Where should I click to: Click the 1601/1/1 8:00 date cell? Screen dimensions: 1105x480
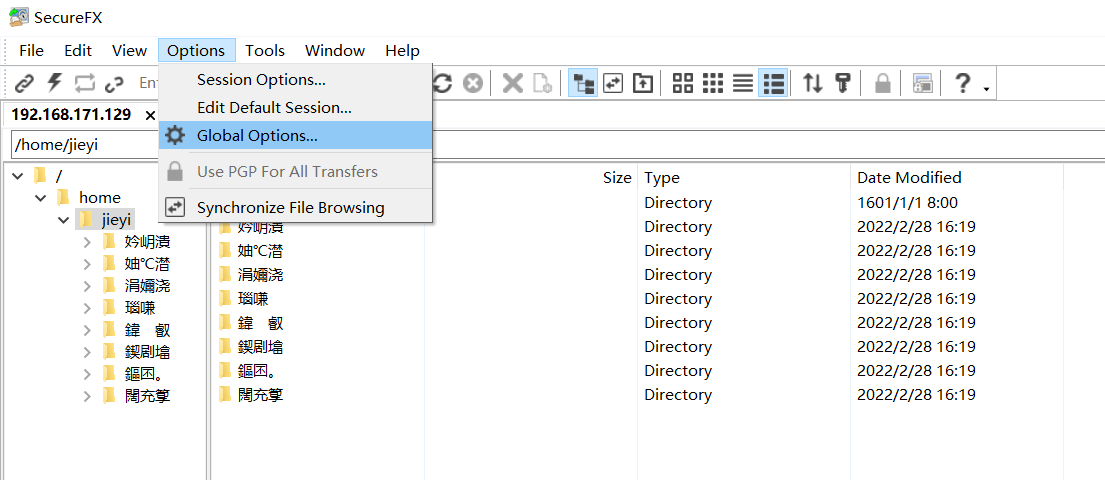[x=907, y=203]
